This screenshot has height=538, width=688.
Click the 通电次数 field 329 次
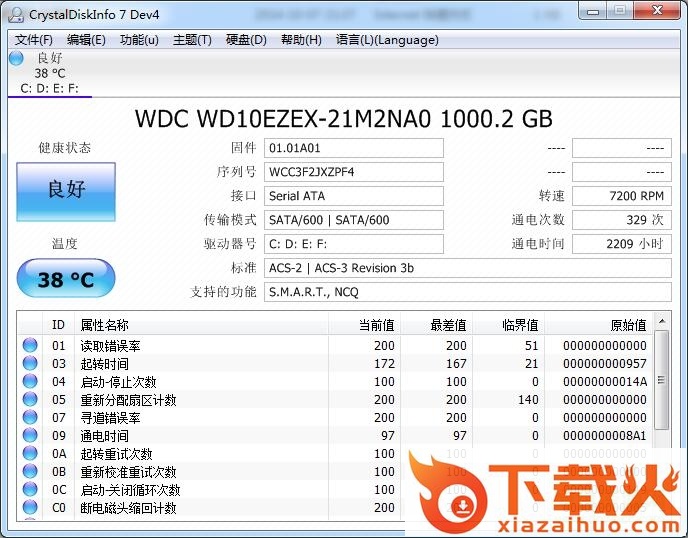[x=622, y=220]
